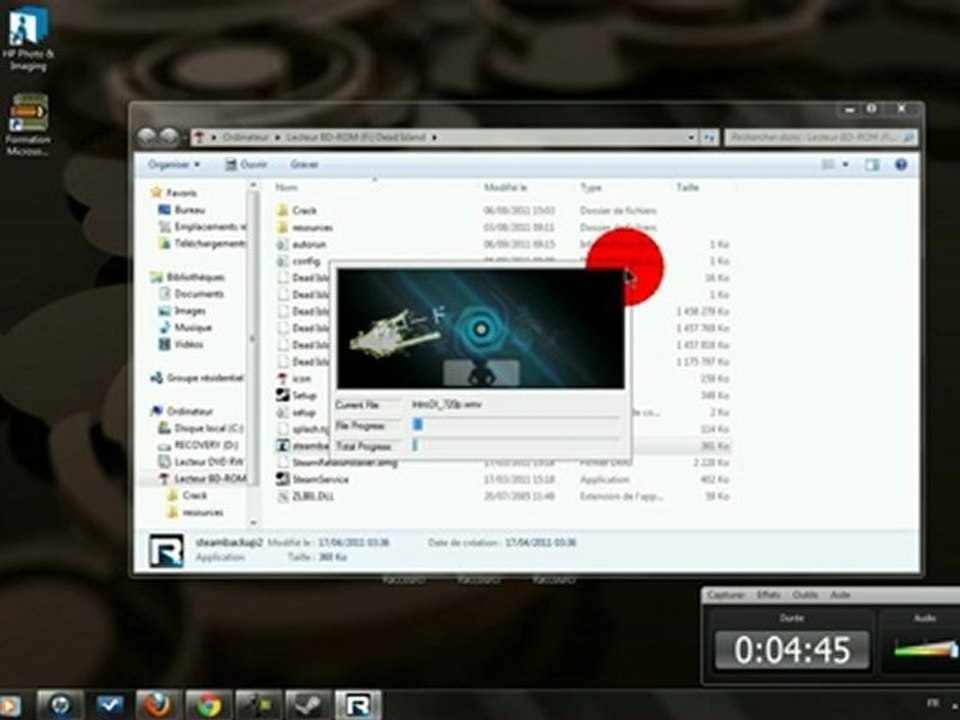Open Vidéos library in sidebar
The height and width of the screenshot is (720, 960).
pyautogui.click(x=181, y=344)
